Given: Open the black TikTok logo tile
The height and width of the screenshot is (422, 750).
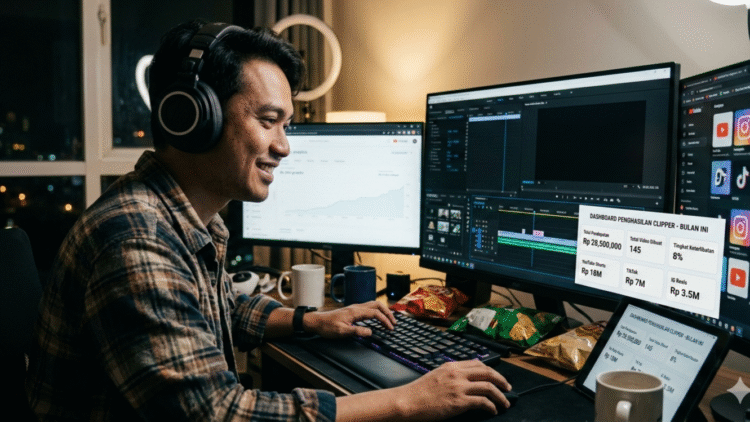Looking at the screenshot, I should 742,178.
